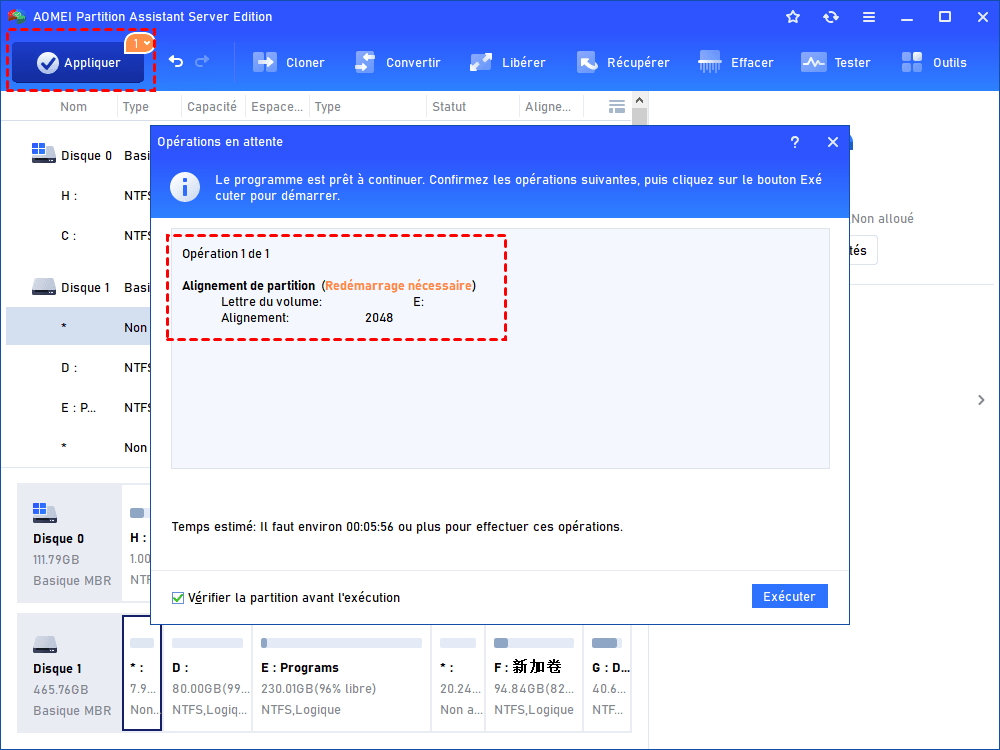1000x750 pixels.
Task: Click the Redémarrage nécessaire text
Action: coord(399,286)
